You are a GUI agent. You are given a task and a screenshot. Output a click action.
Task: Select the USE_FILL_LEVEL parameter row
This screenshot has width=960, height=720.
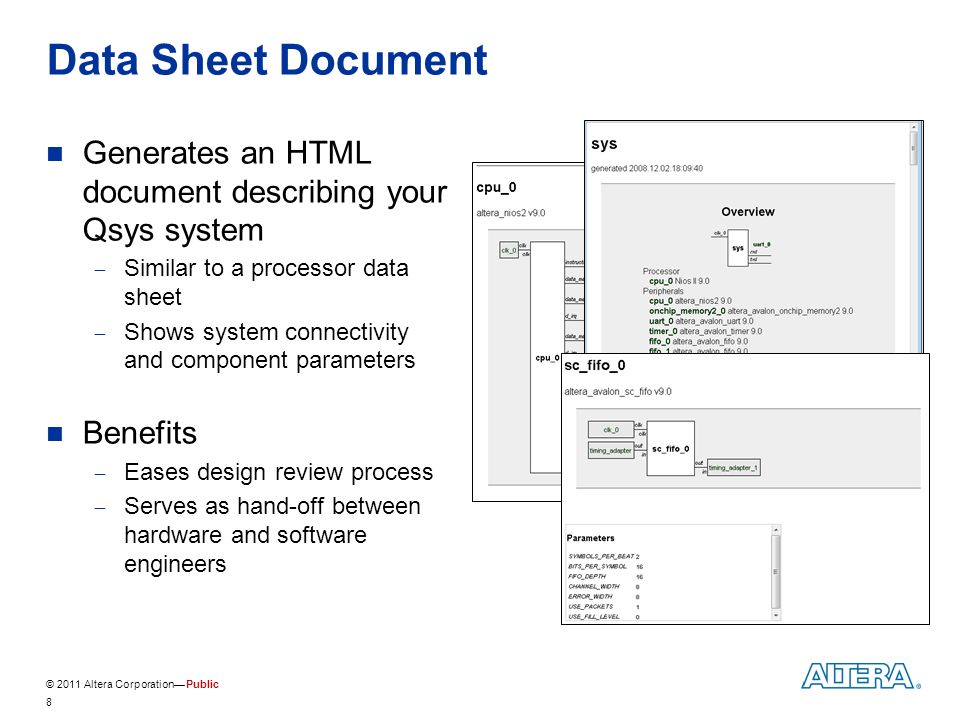pyautogui.click(x=604, y=617)
